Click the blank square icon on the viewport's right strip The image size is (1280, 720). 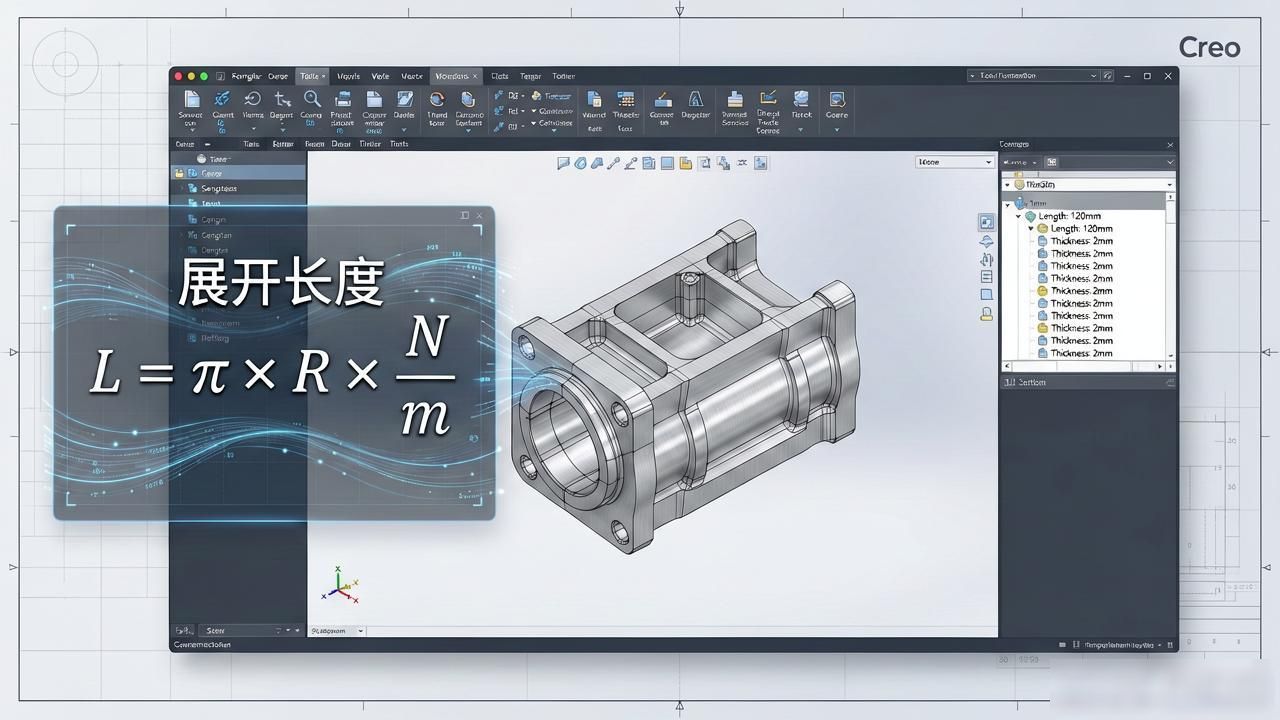[987, 295]
